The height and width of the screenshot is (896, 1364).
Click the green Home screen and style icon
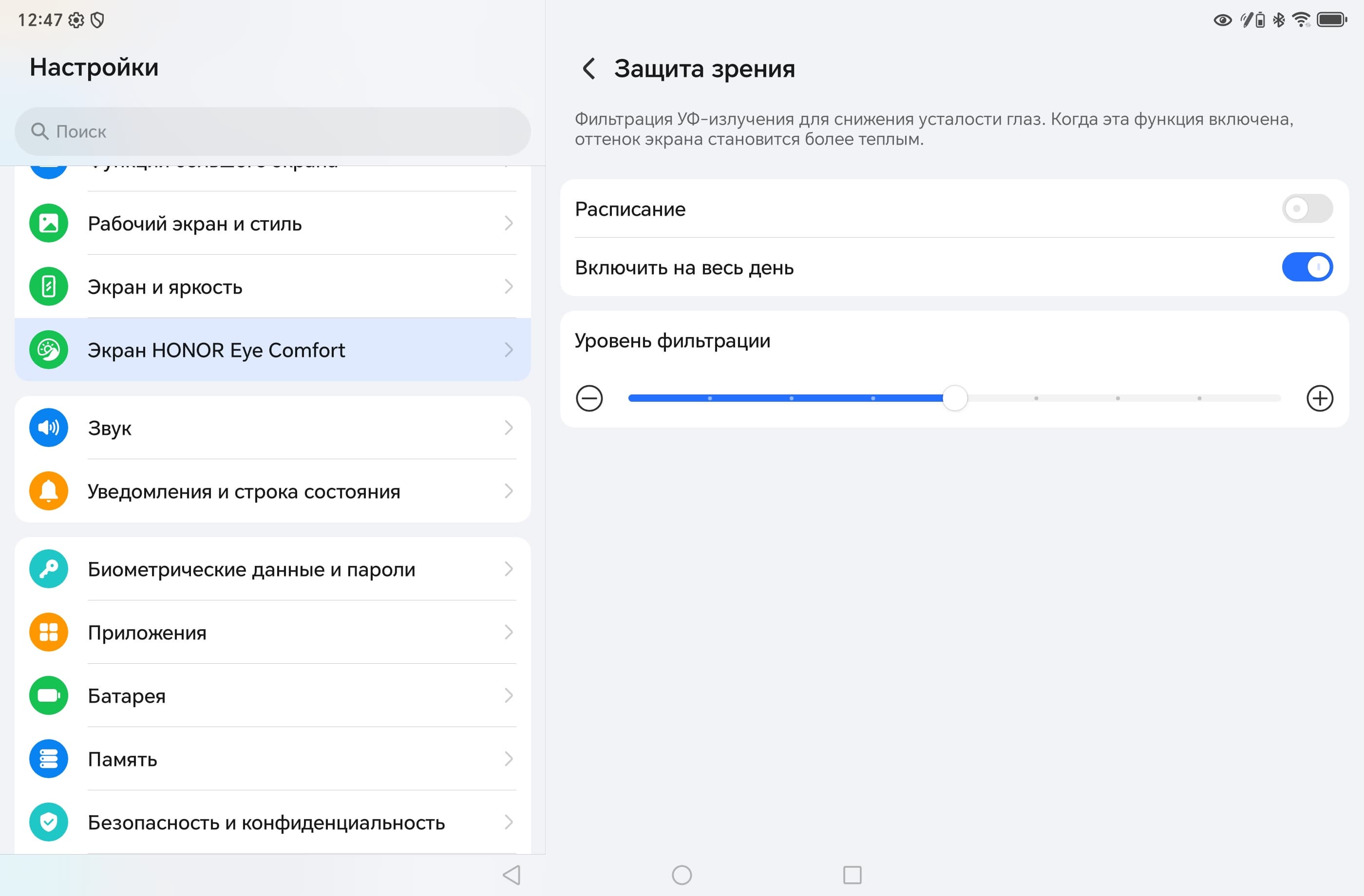tap(49, 224)
